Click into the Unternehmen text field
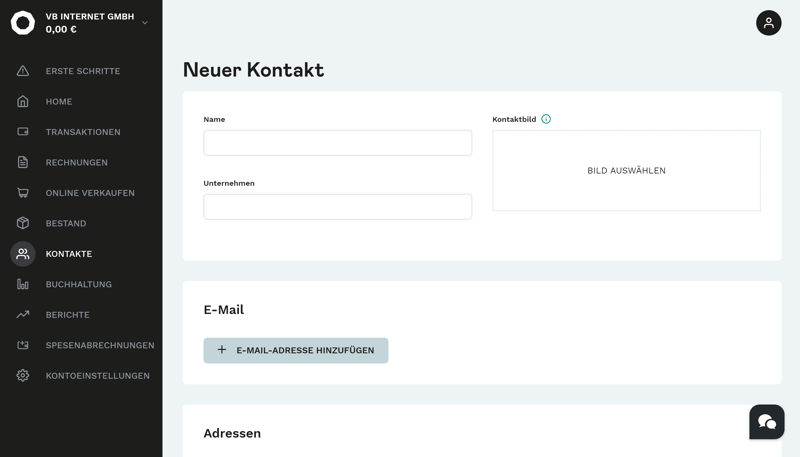 click(337, 207)
